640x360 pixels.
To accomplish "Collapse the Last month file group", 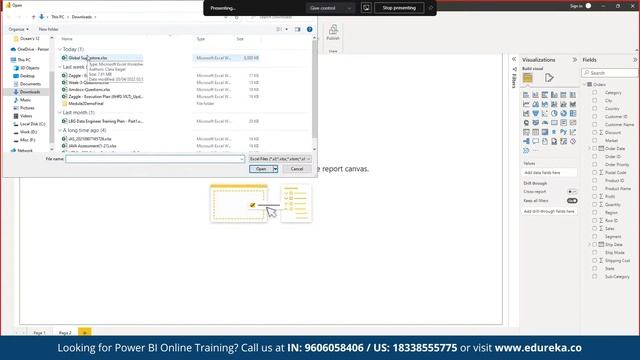I will pos(60,112).
